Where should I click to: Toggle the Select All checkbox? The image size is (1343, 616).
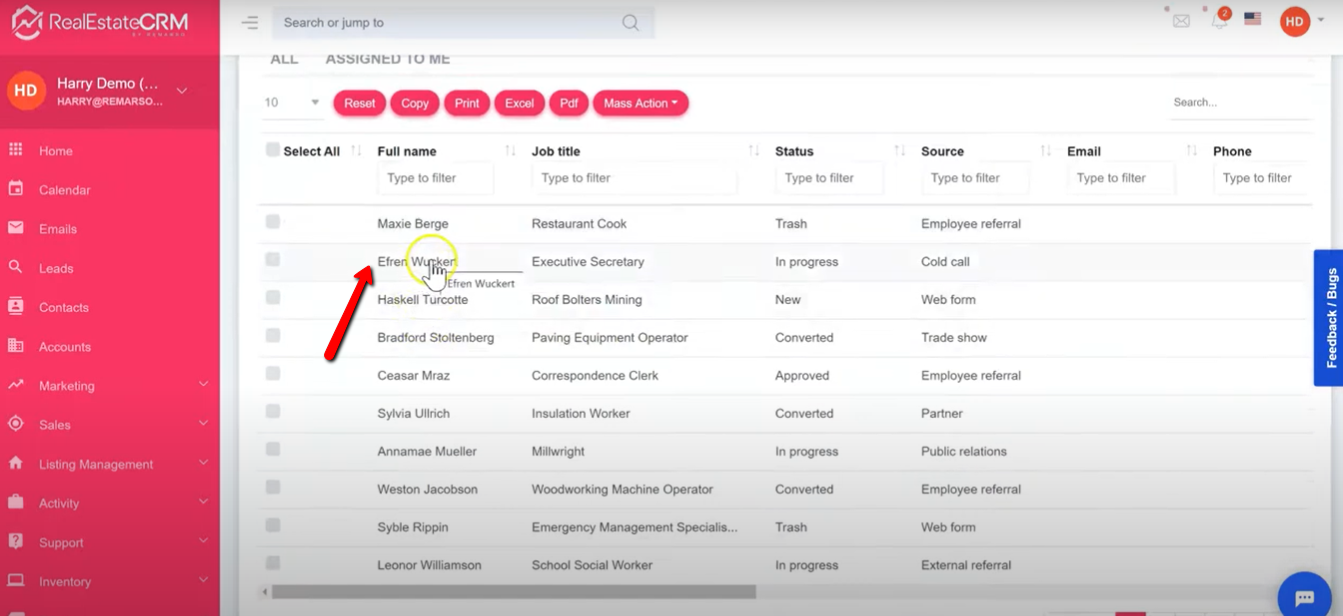point(273,150)
